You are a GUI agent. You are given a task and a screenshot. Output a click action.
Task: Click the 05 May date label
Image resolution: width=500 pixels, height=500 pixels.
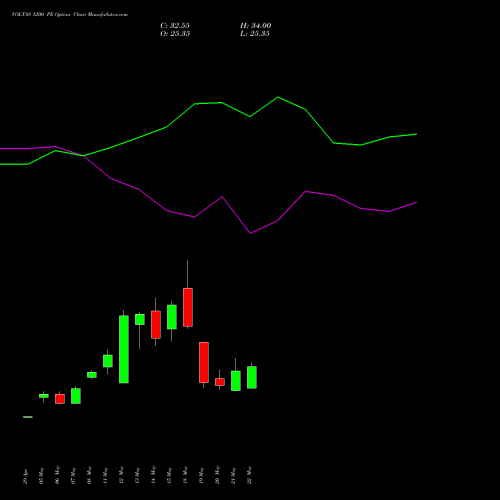pos(42,475)
